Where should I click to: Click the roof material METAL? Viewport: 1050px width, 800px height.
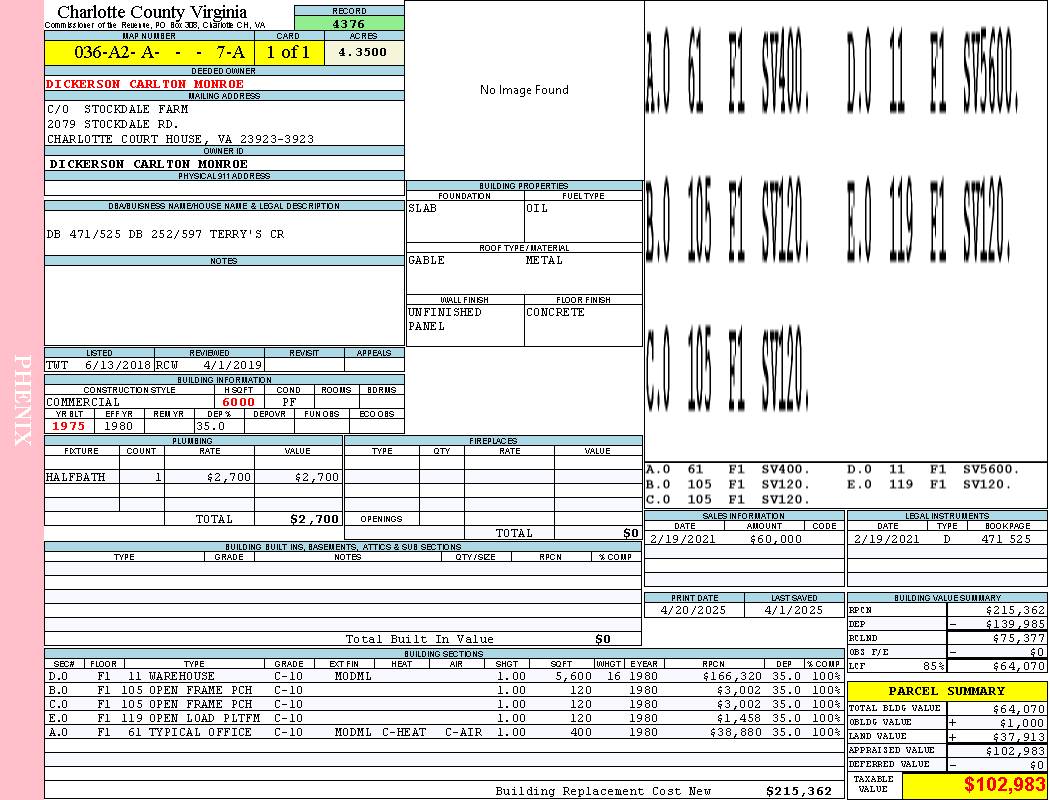(x=544, y=260)
